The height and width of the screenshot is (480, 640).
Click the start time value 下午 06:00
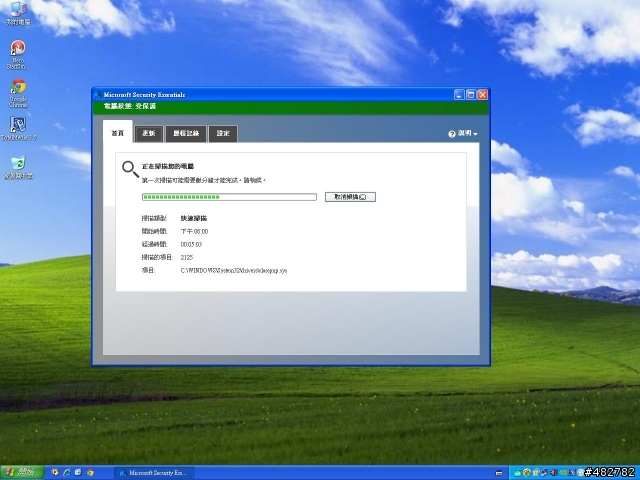(194, 231)
